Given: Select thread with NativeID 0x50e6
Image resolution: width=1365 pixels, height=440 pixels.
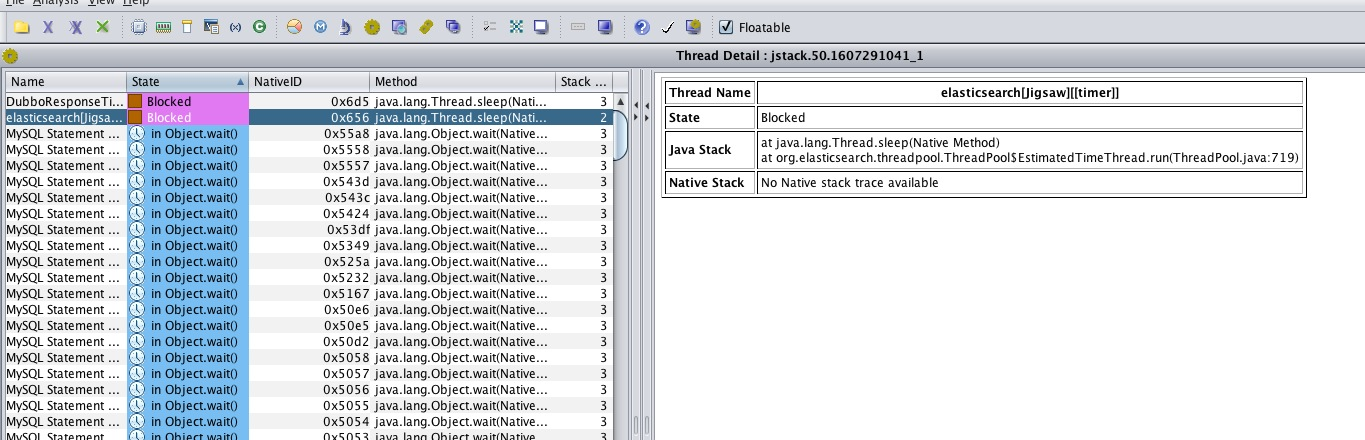Looking at the screenshot, I should pos(309,310).
